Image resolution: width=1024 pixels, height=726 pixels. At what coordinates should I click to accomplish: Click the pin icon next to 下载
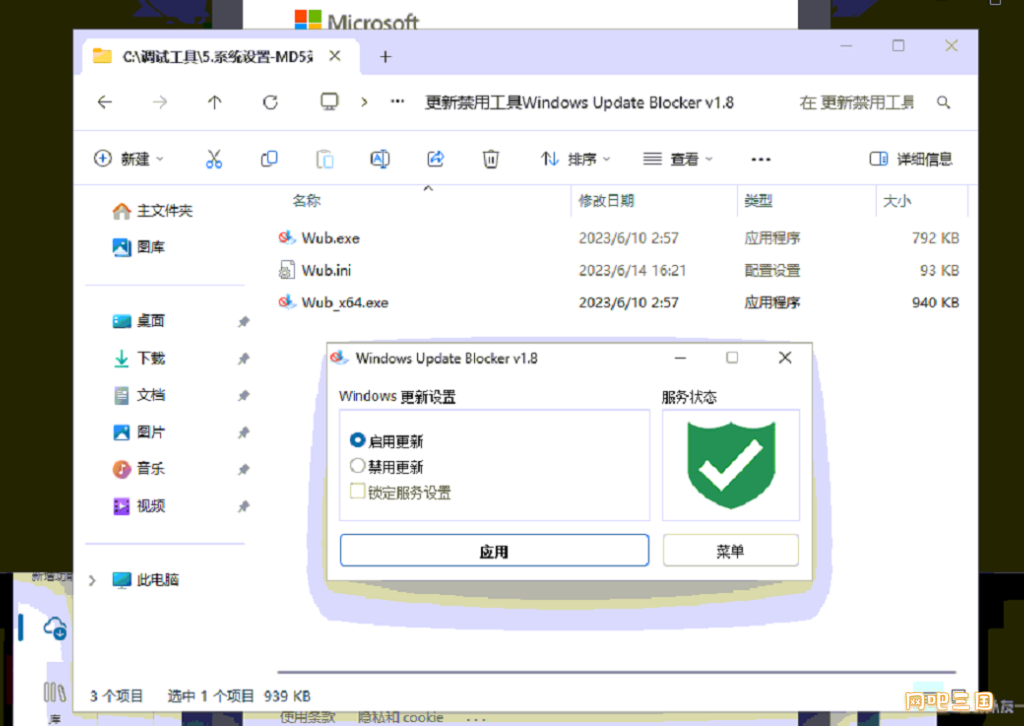[x=244, y=358]
